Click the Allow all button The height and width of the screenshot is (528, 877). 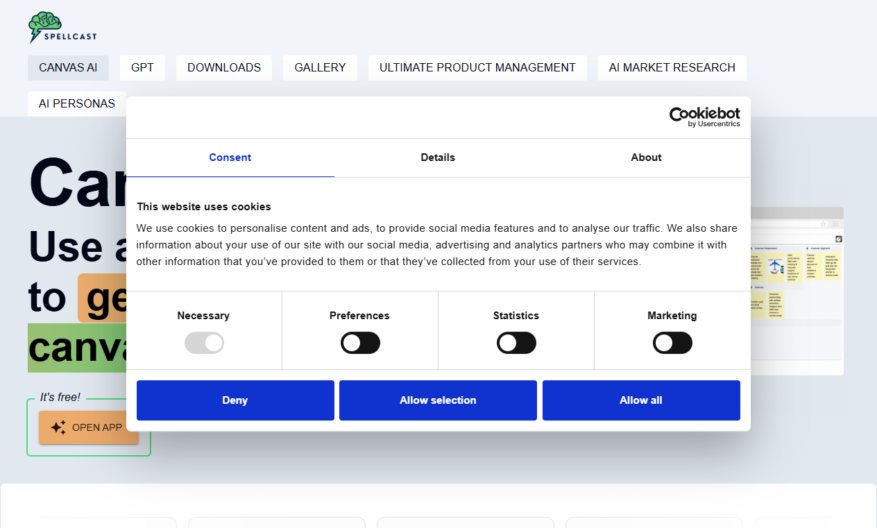[641, 400]
